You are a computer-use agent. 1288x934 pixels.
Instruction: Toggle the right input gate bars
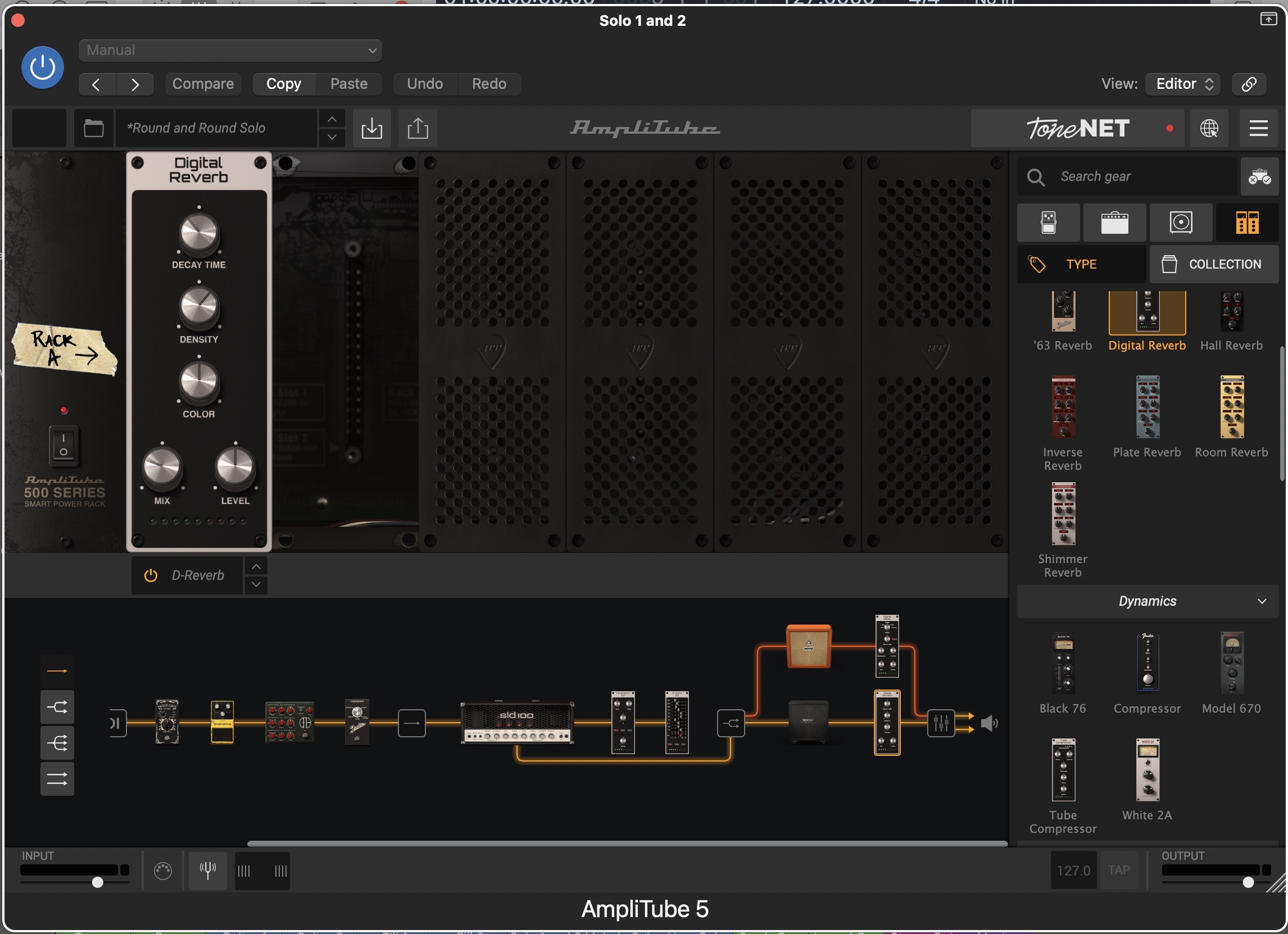280,871
